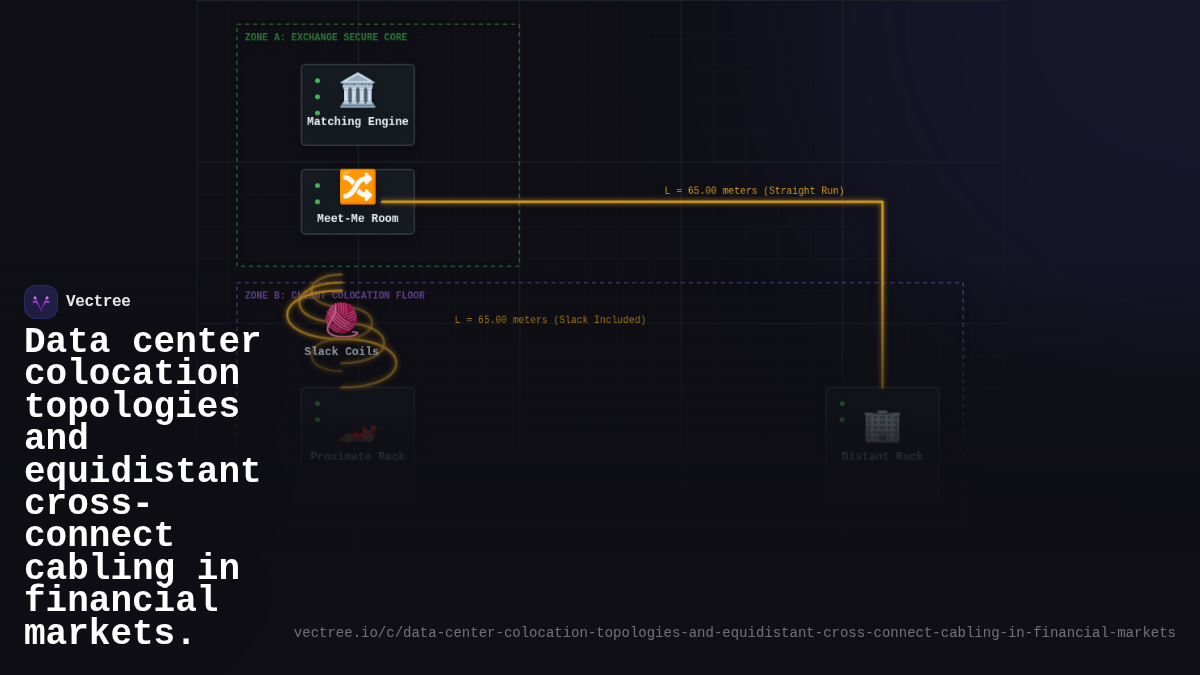Toggle the top status dot on Matching Engine

point(318,79)
